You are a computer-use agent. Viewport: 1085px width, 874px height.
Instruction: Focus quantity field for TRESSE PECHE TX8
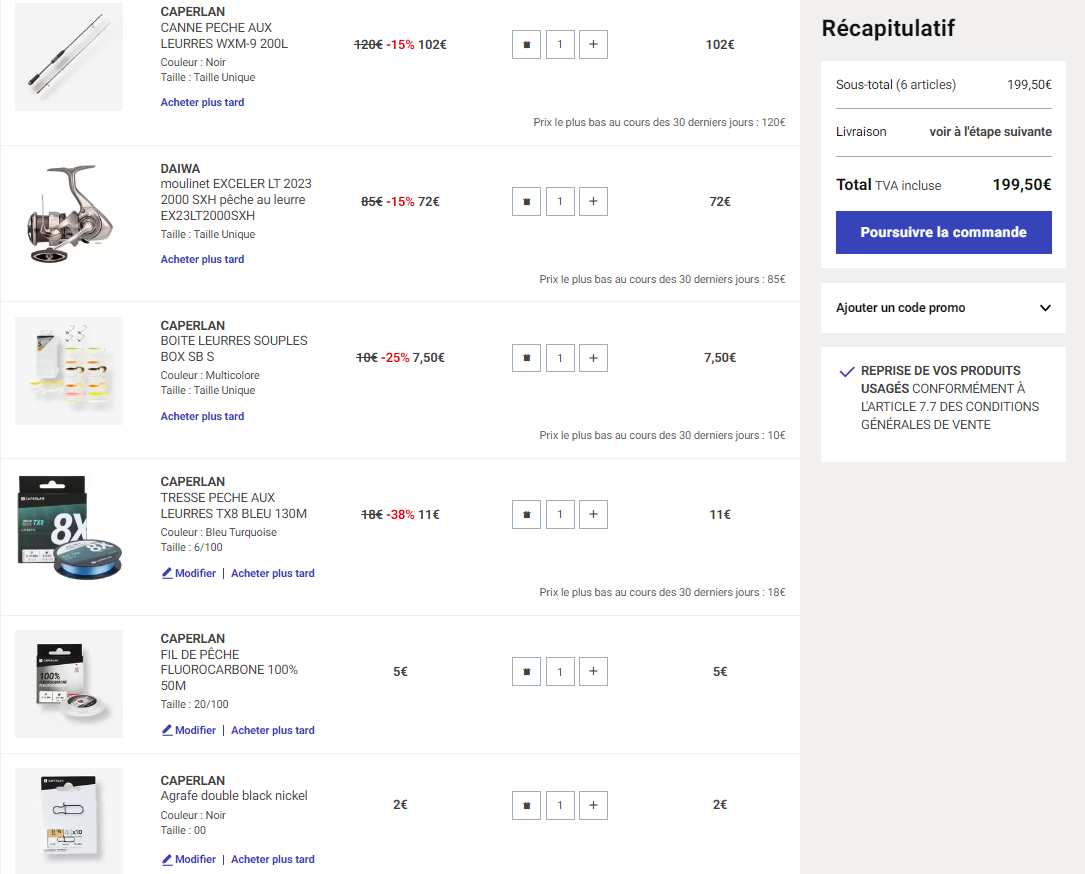560,514
